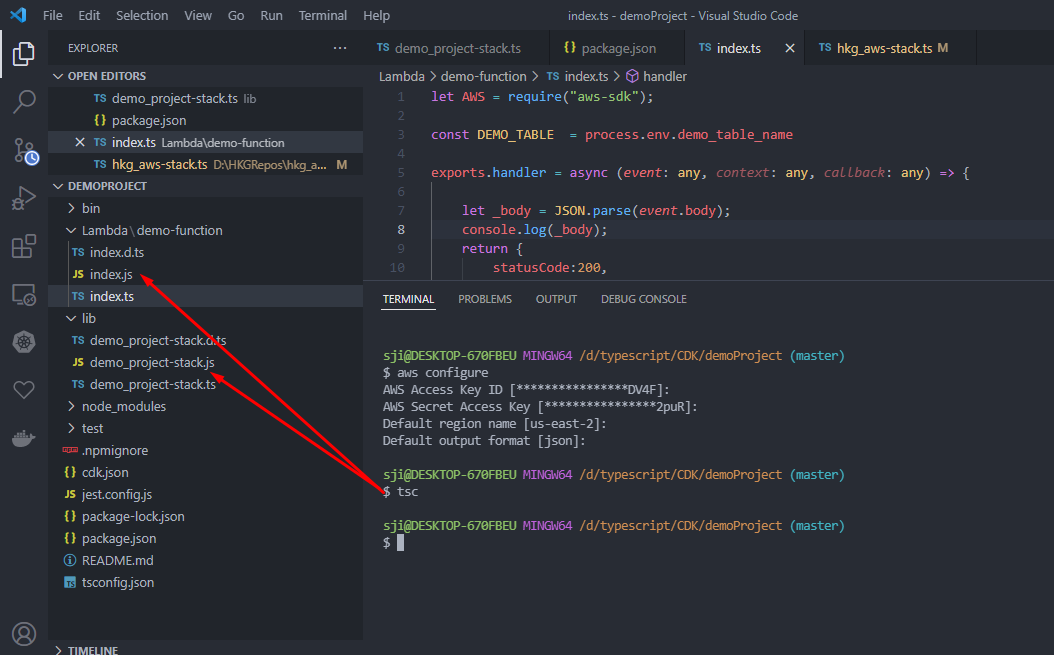Open the Run and Debug view

click(23, 197)
